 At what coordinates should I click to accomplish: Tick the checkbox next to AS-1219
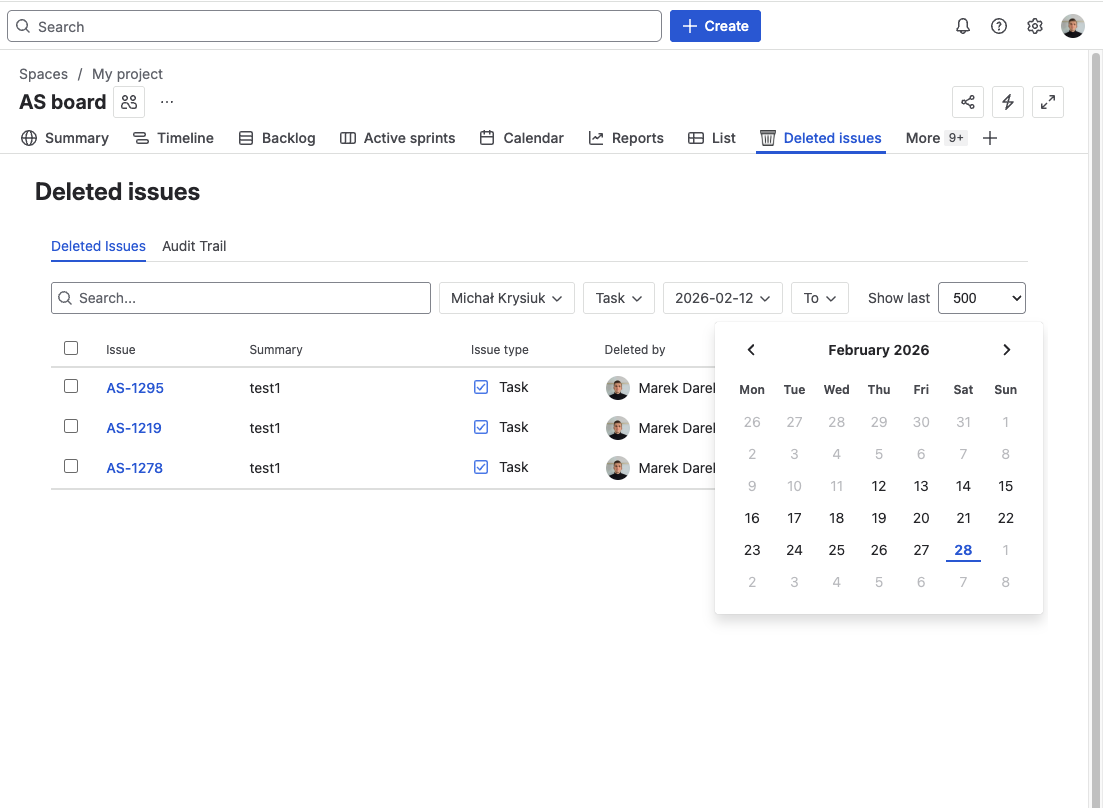71,425
